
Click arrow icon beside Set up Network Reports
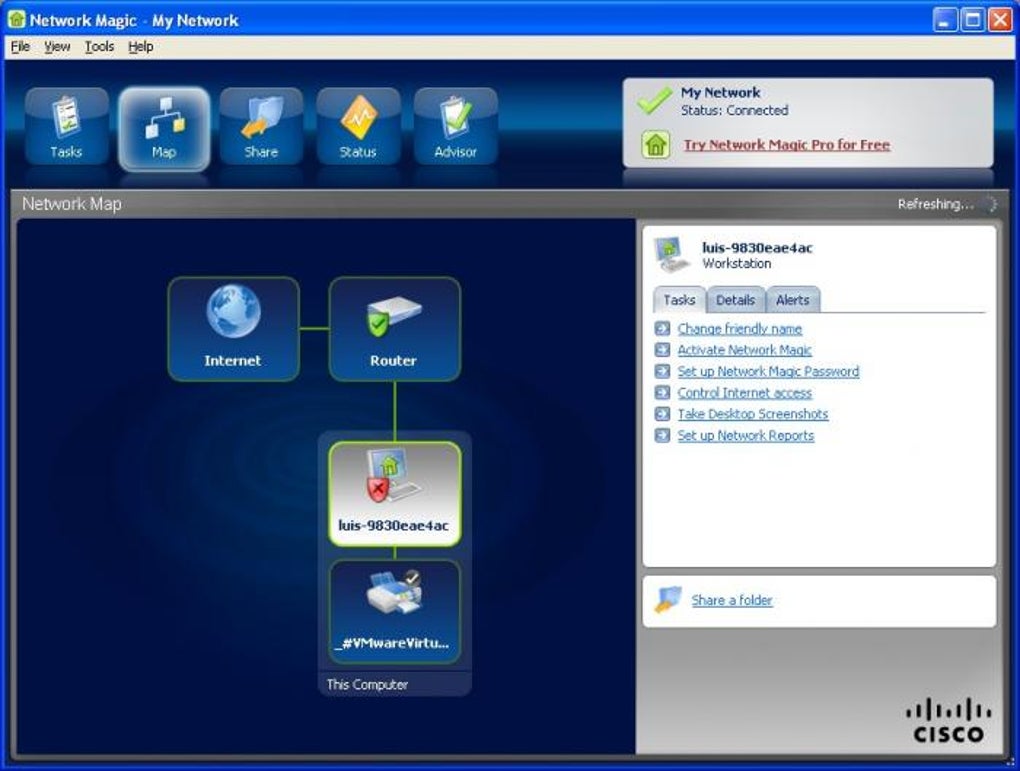click(662, 435)
